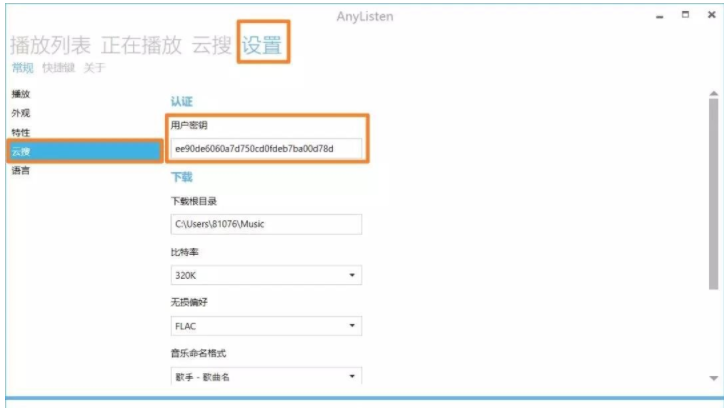Select 播放 in settings sidebar

point(21,94)
